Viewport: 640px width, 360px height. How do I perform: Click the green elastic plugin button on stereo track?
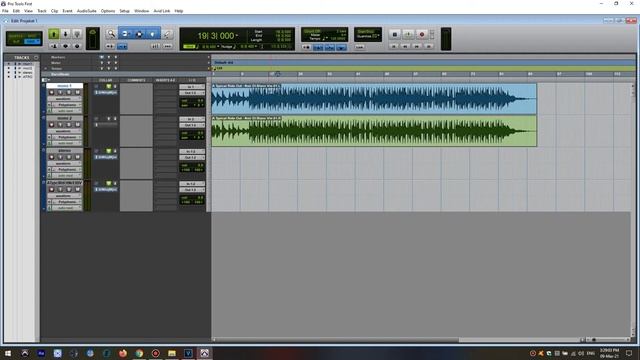109,151
